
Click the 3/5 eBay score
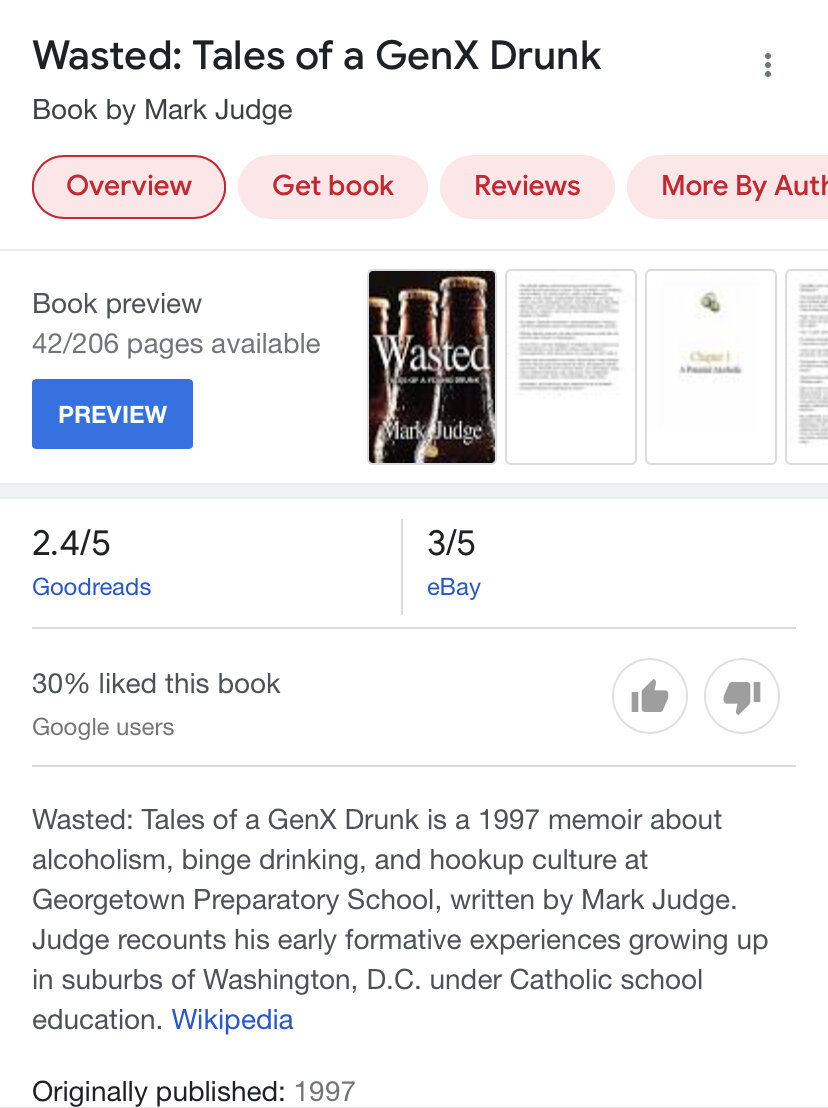(x=451, y=544)
